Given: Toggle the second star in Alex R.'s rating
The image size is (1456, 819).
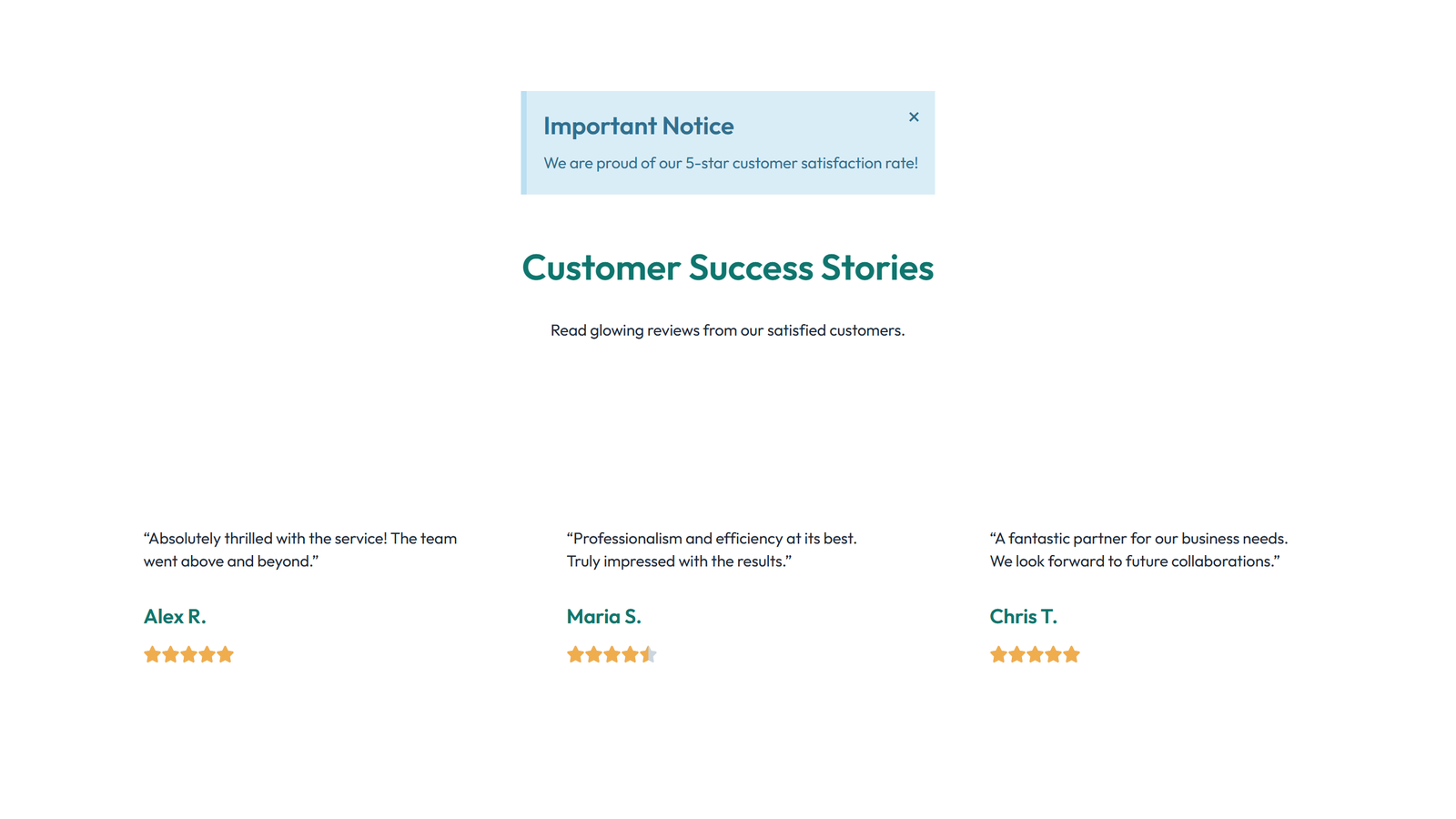Looking at the screenshot, I should pyautogui.click(x=170, y=654).
